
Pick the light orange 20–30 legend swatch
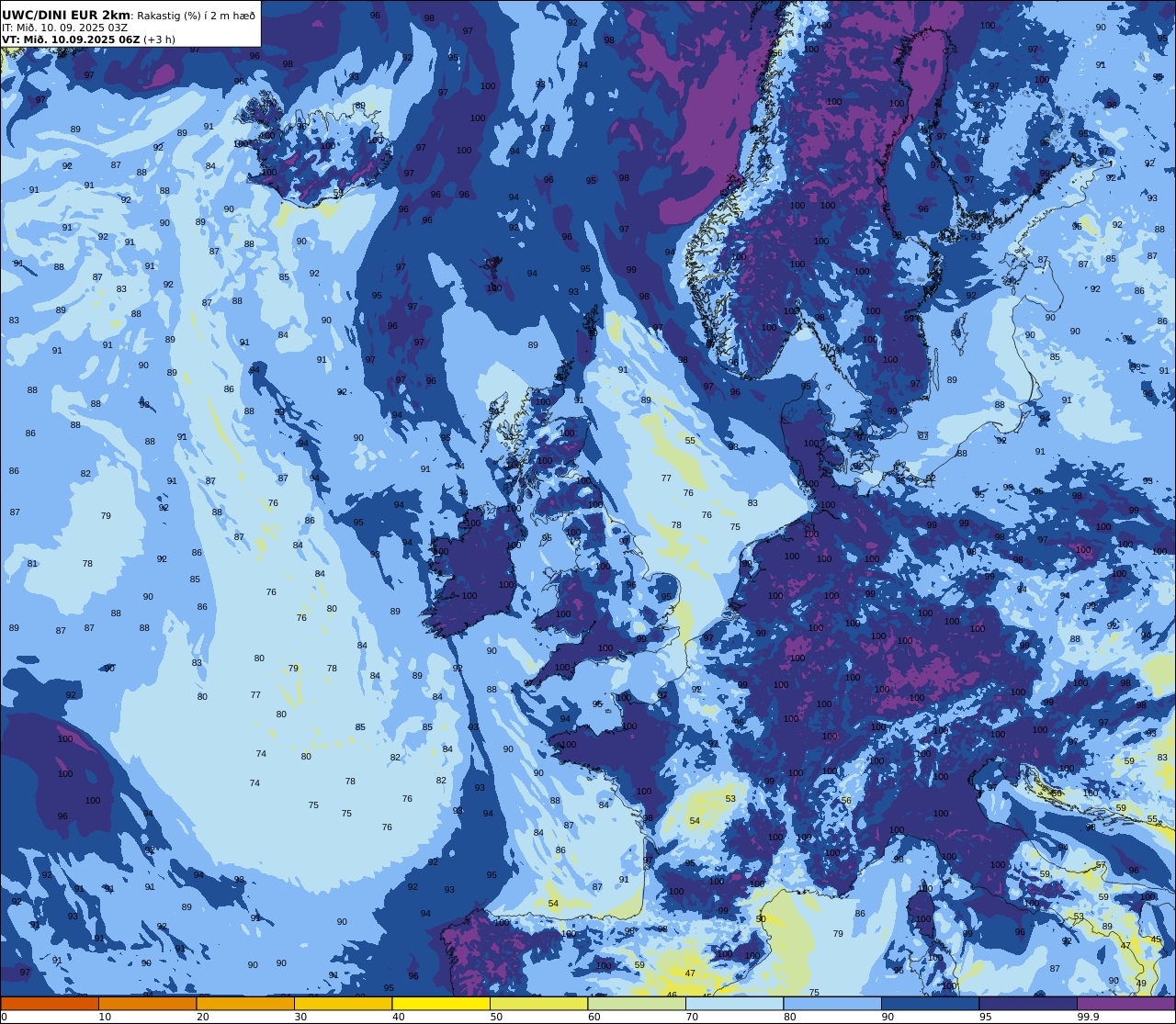(245, 1004)
